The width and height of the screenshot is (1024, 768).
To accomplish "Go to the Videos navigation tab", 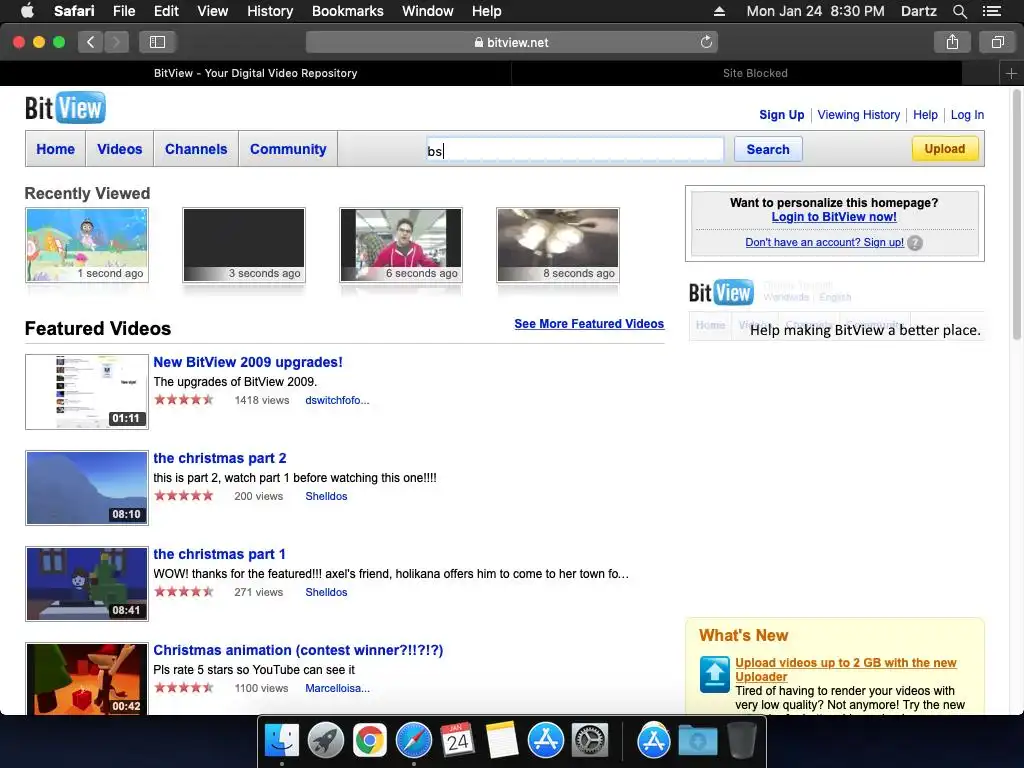I will [x=120, y=149].
